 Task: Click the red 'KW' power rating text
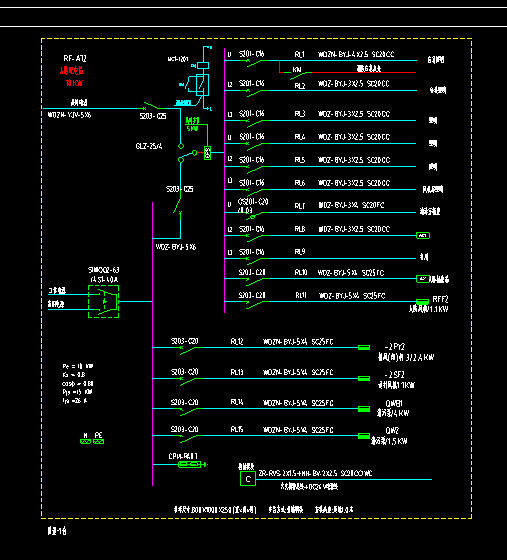pos(74,83)
